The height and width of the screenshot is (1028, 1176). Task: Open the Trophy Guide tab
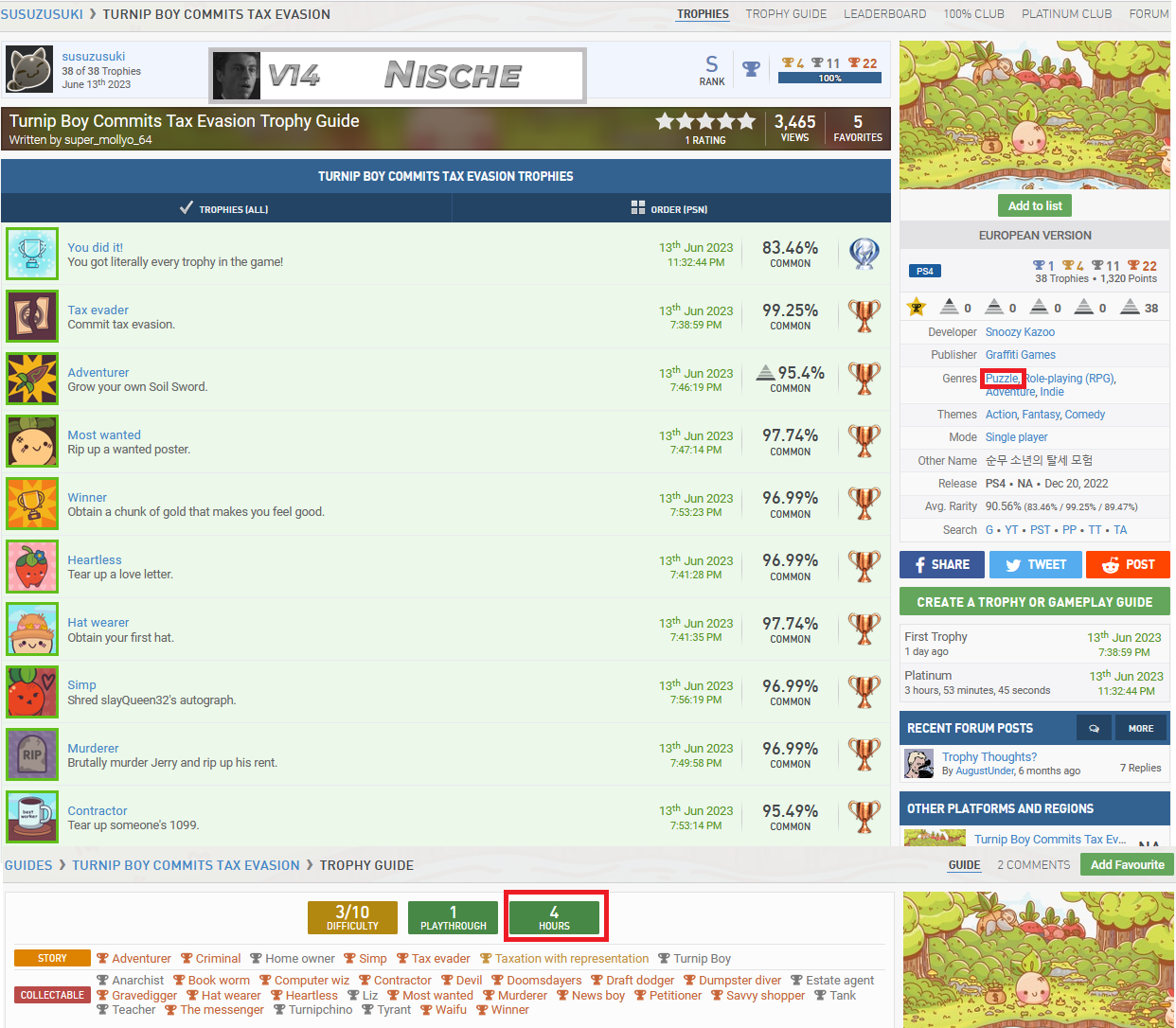786,14
